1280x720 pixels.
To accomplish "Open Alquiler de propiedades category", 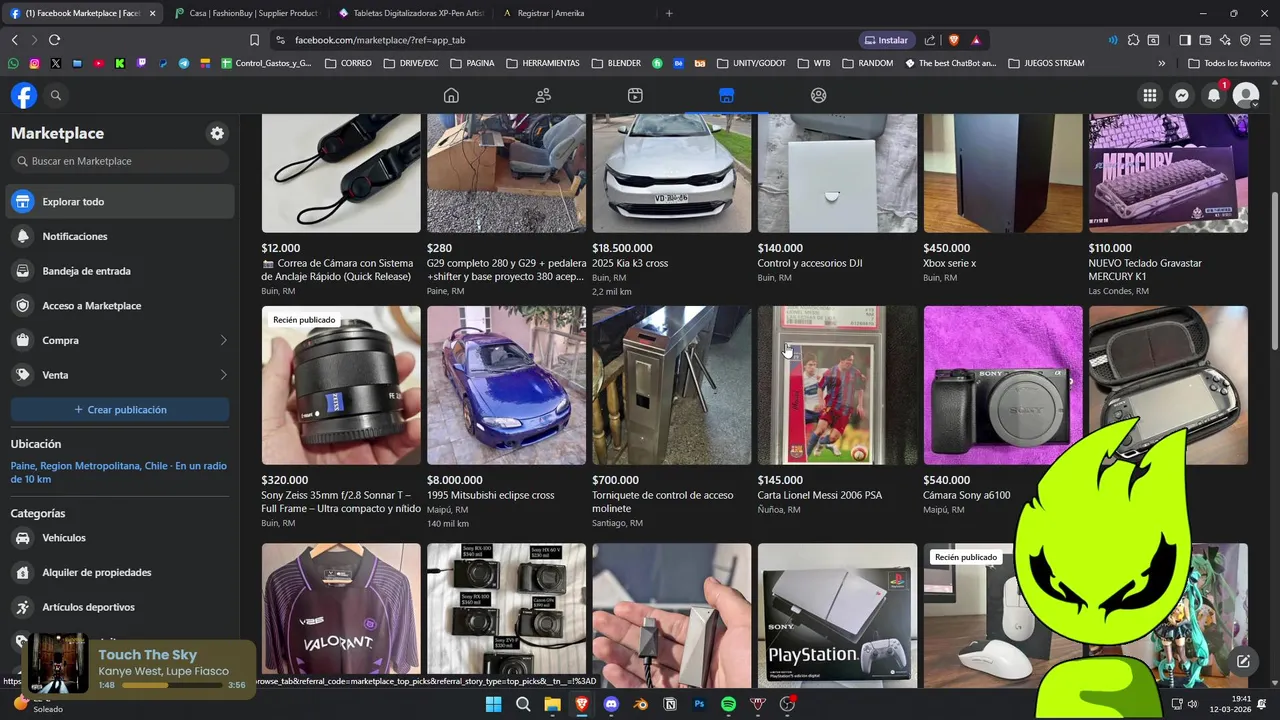I will [120, 572].
